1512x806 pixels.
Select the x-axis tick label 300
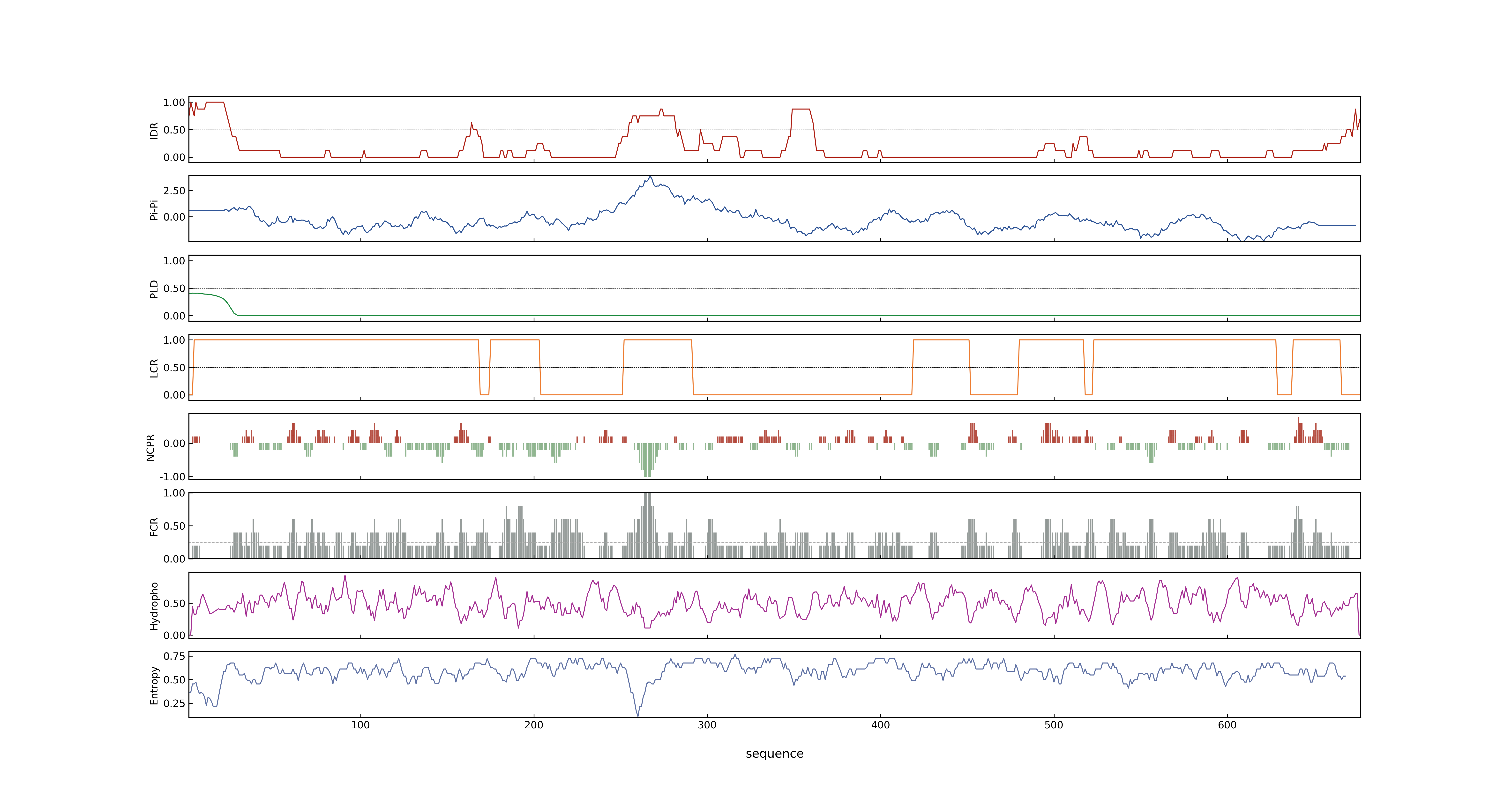pos(707,725)
